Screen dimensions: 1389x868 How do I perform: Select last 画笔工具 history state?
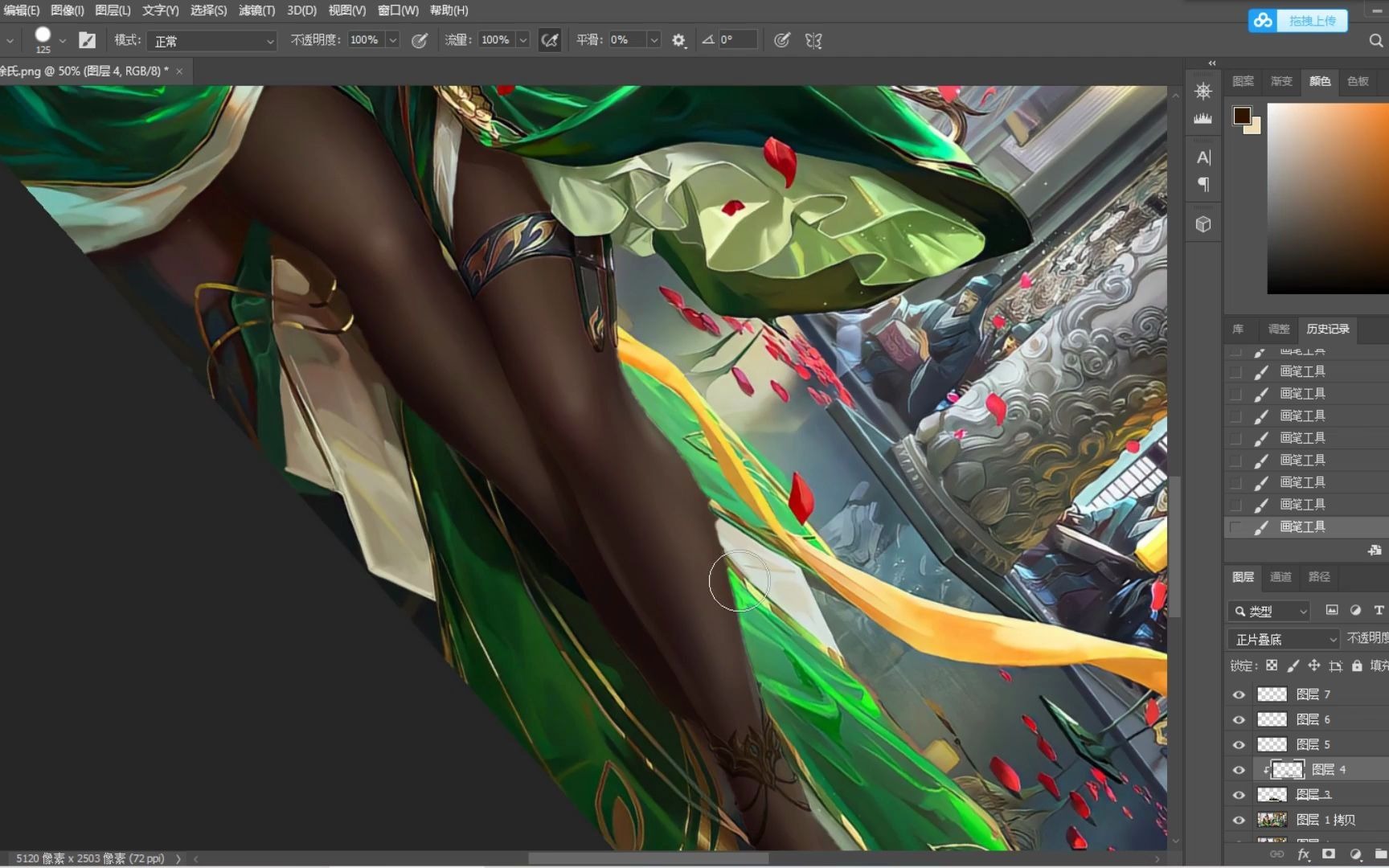1306,526
